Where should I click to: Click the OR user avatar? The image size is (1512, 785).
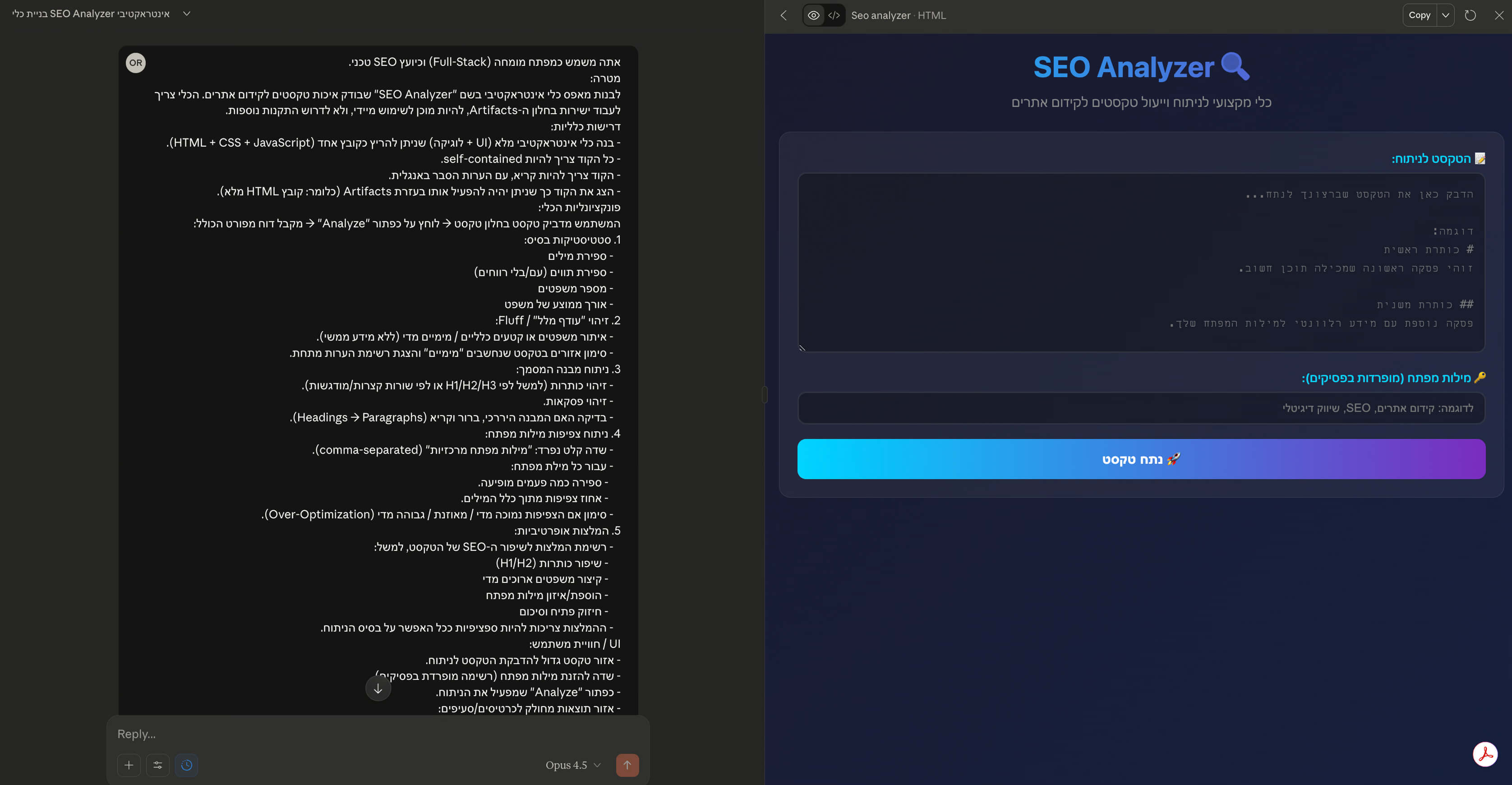136,63
